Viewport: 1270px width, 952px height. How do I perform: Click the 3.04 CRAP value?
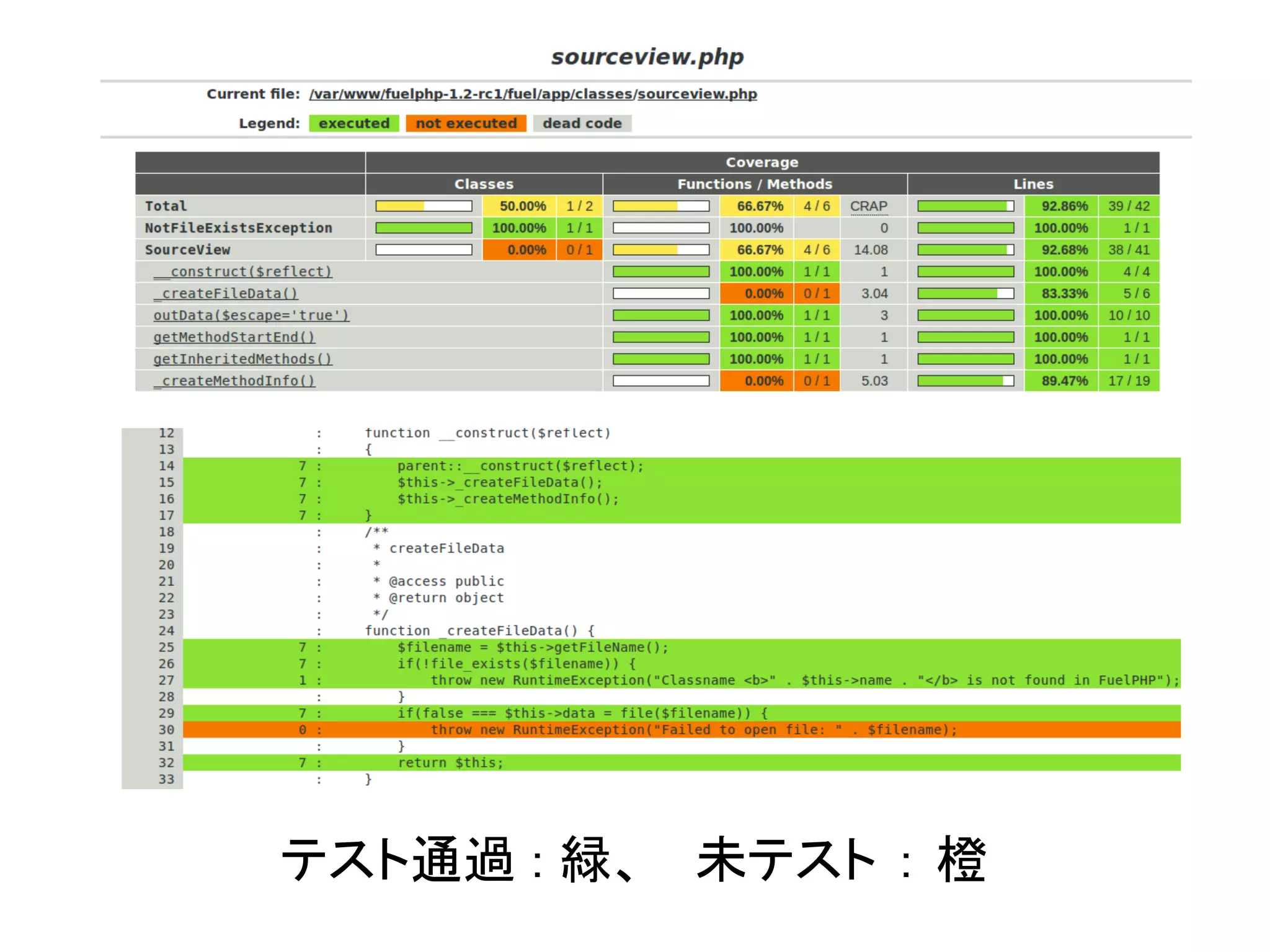coord(874,293)
